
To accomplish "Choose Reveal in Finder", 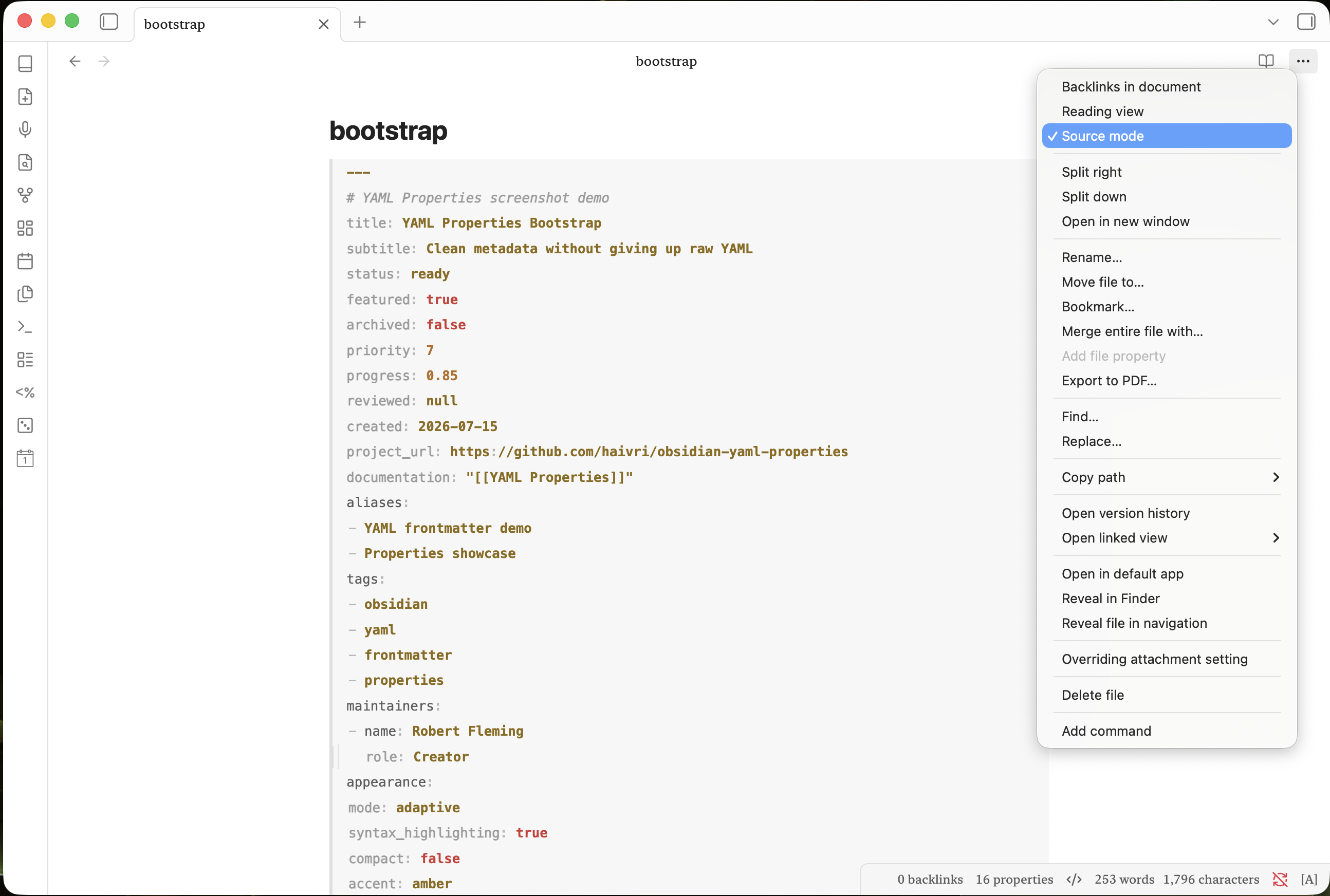I will [x=1167, y=599].
